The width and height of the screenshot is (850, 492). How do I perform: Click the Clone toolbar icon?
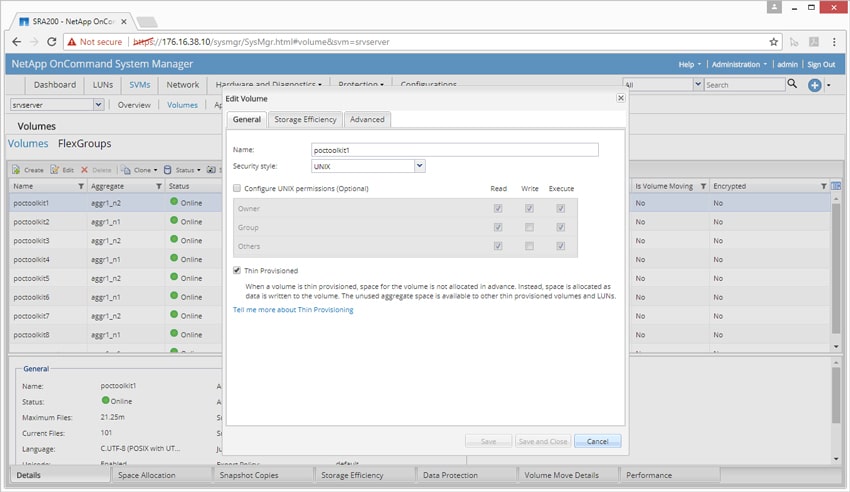tap(126, 170)
